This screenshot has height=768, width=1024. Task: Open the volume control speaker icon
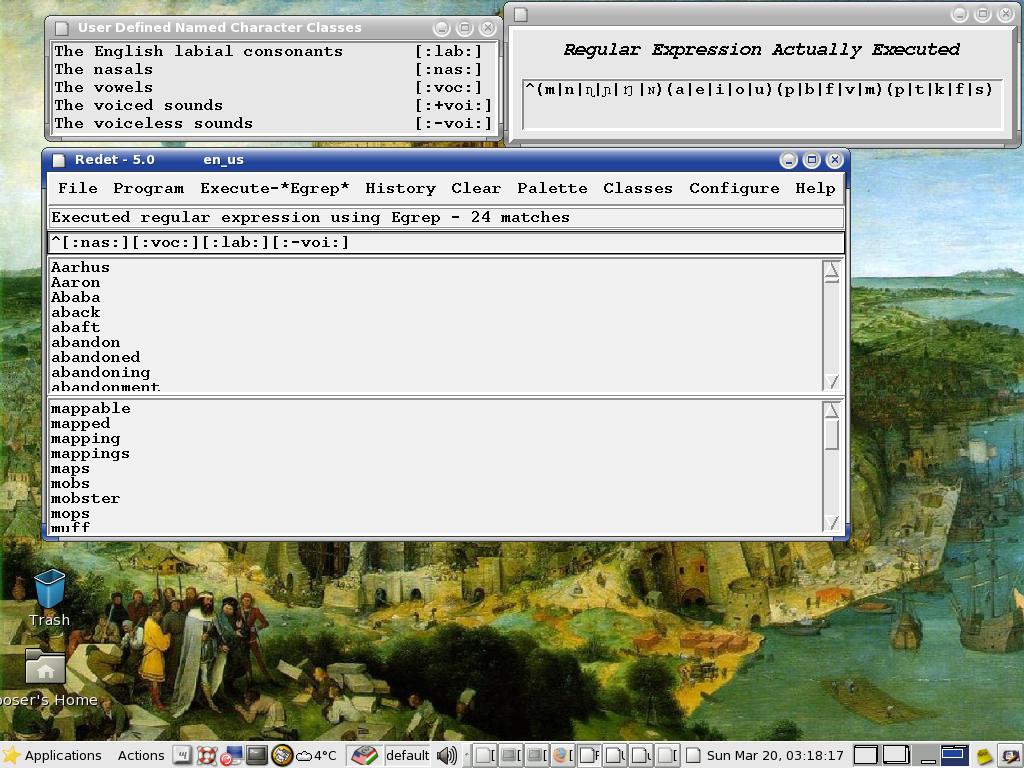(x=447, y=755)
